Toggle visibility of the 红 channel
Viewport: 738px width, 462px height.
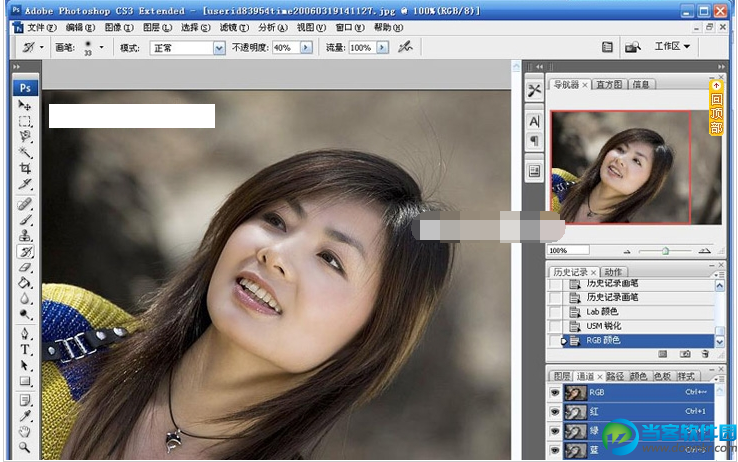coord(554,411)
